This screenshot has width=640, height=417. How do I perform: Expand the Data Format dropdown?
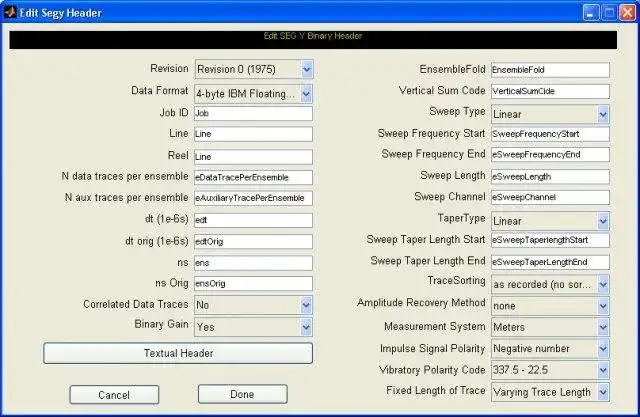coord(253,94)
